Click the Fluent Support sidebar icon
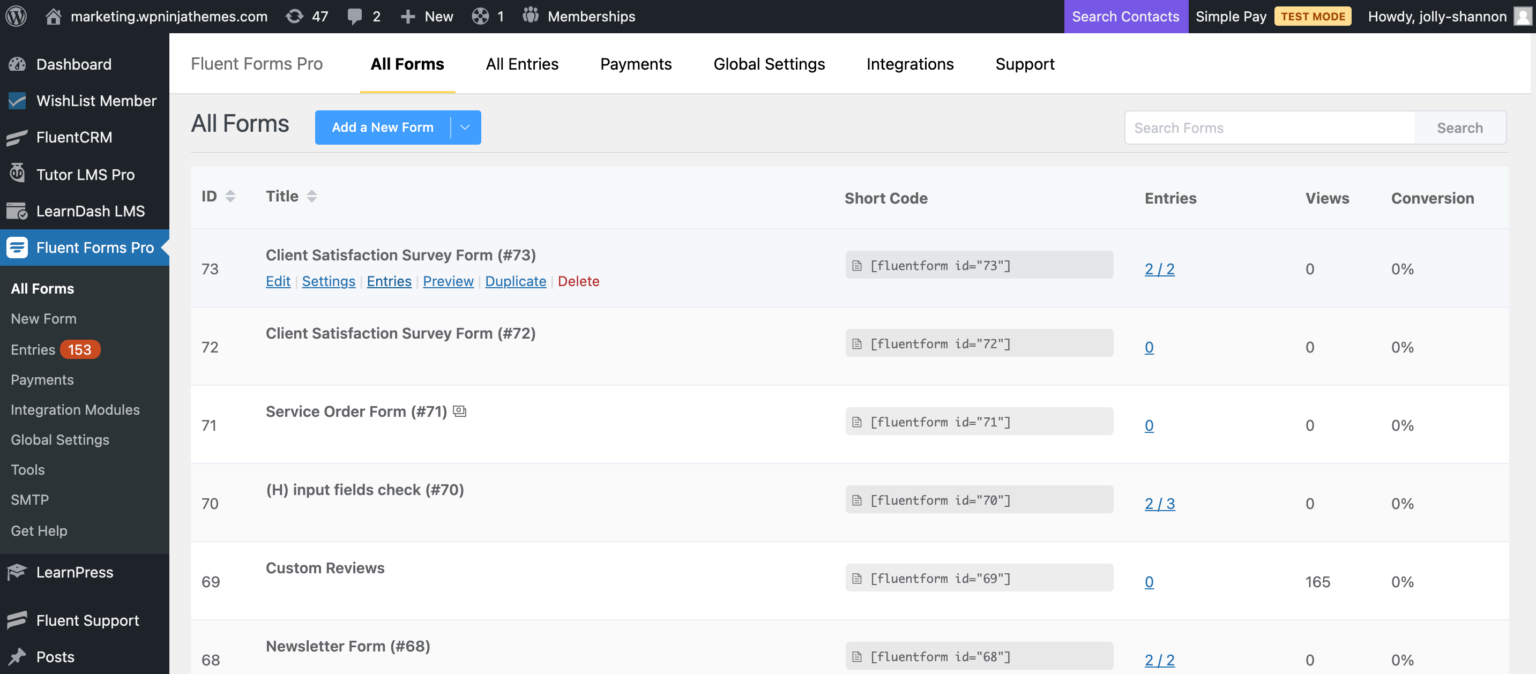Viewport: 1536px width, 674px height. (17, 621)
